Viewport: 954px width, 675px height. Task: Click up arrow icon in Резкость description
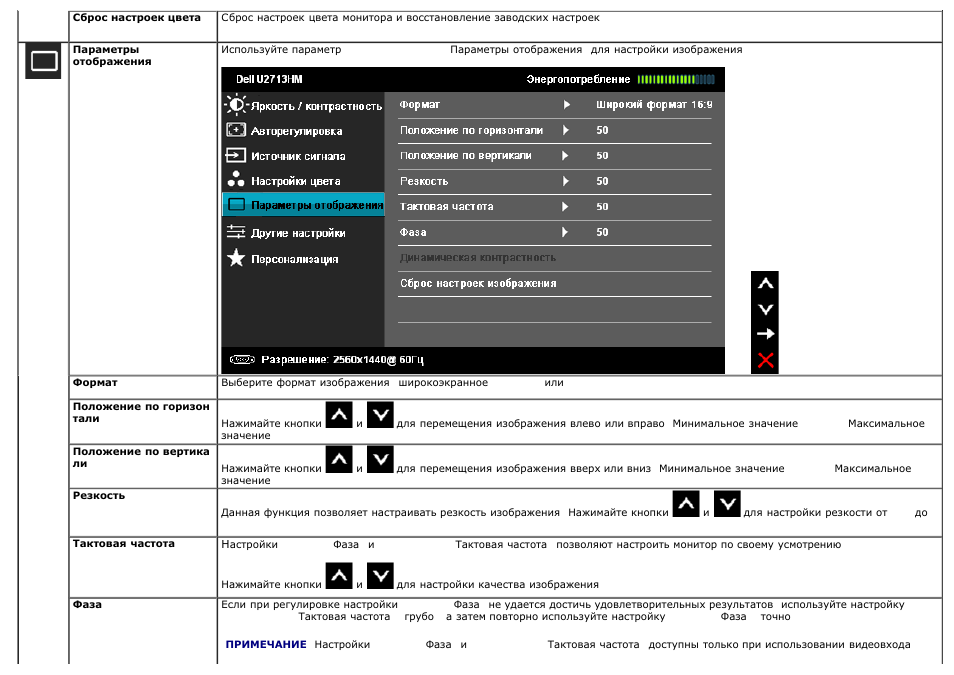(x=686, y=504)
